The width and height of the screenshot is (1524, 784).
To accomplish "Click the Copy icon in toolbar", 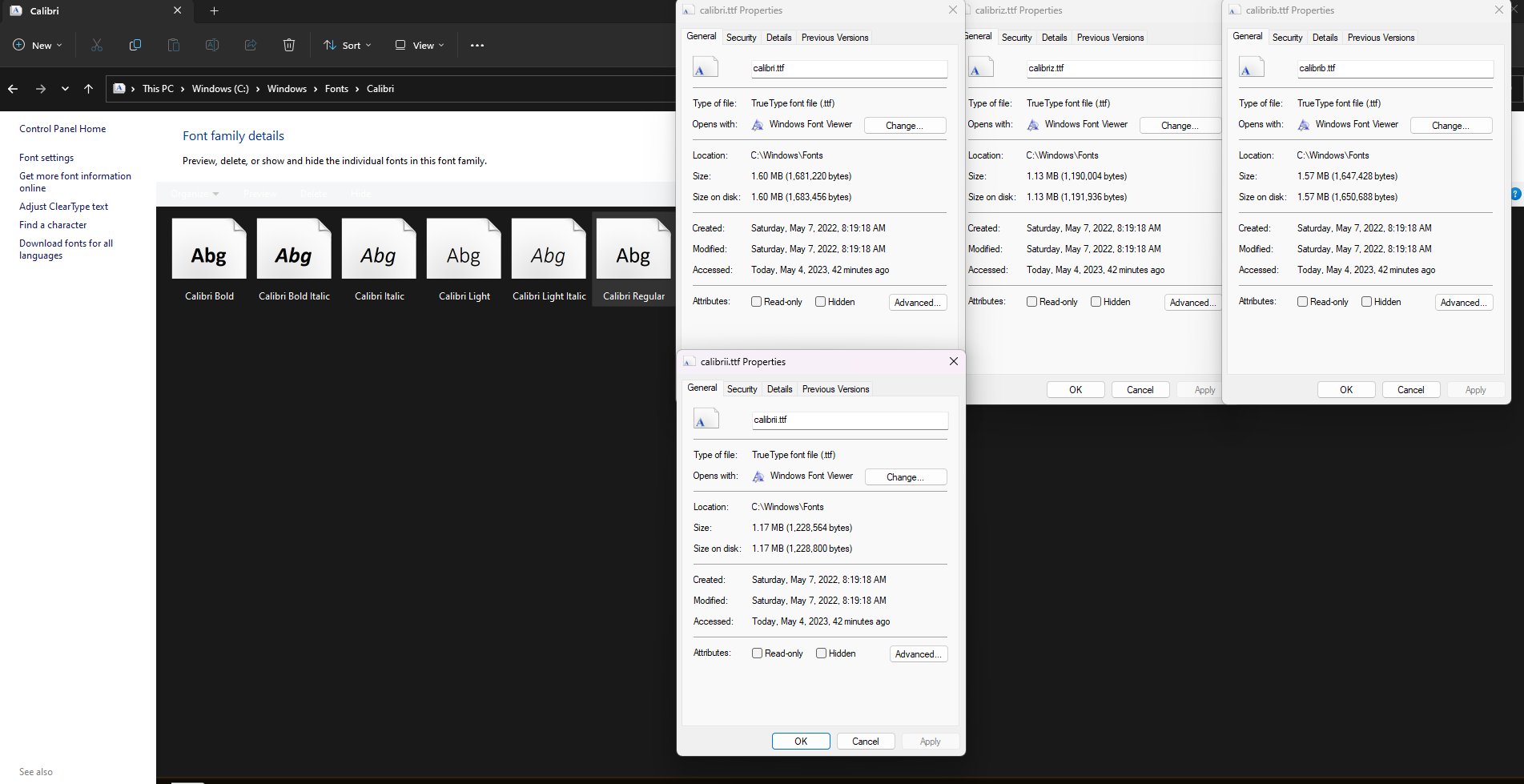I will [x=135, y=46].
